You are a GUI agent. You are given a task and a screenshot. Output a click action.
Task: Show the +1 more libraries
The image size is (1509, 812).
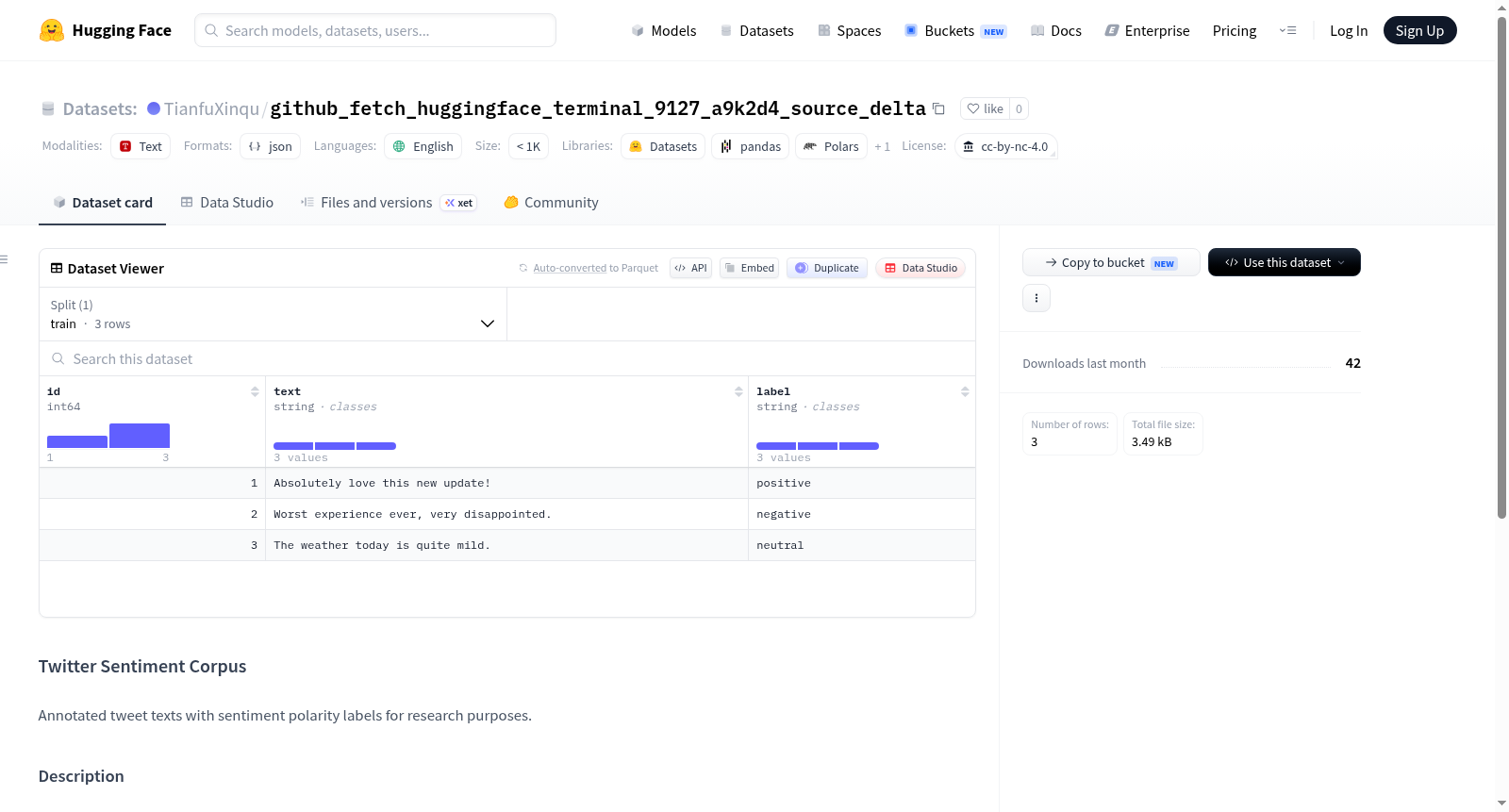(x=882, y=146)
